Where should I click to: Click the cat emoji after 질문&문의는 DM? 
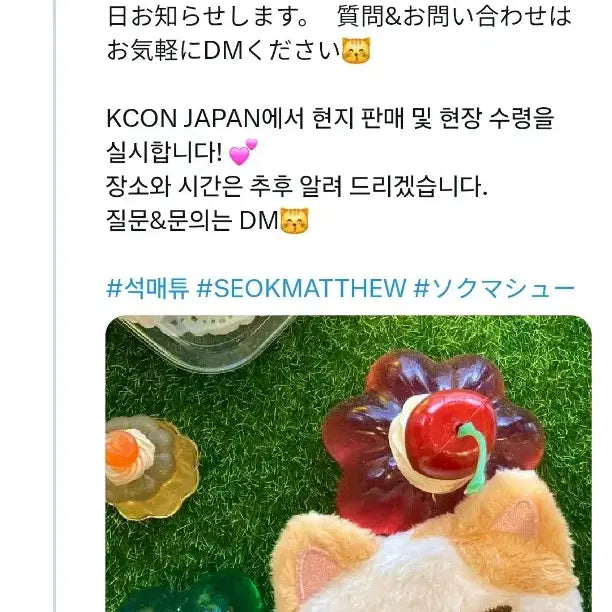[295, 221]
